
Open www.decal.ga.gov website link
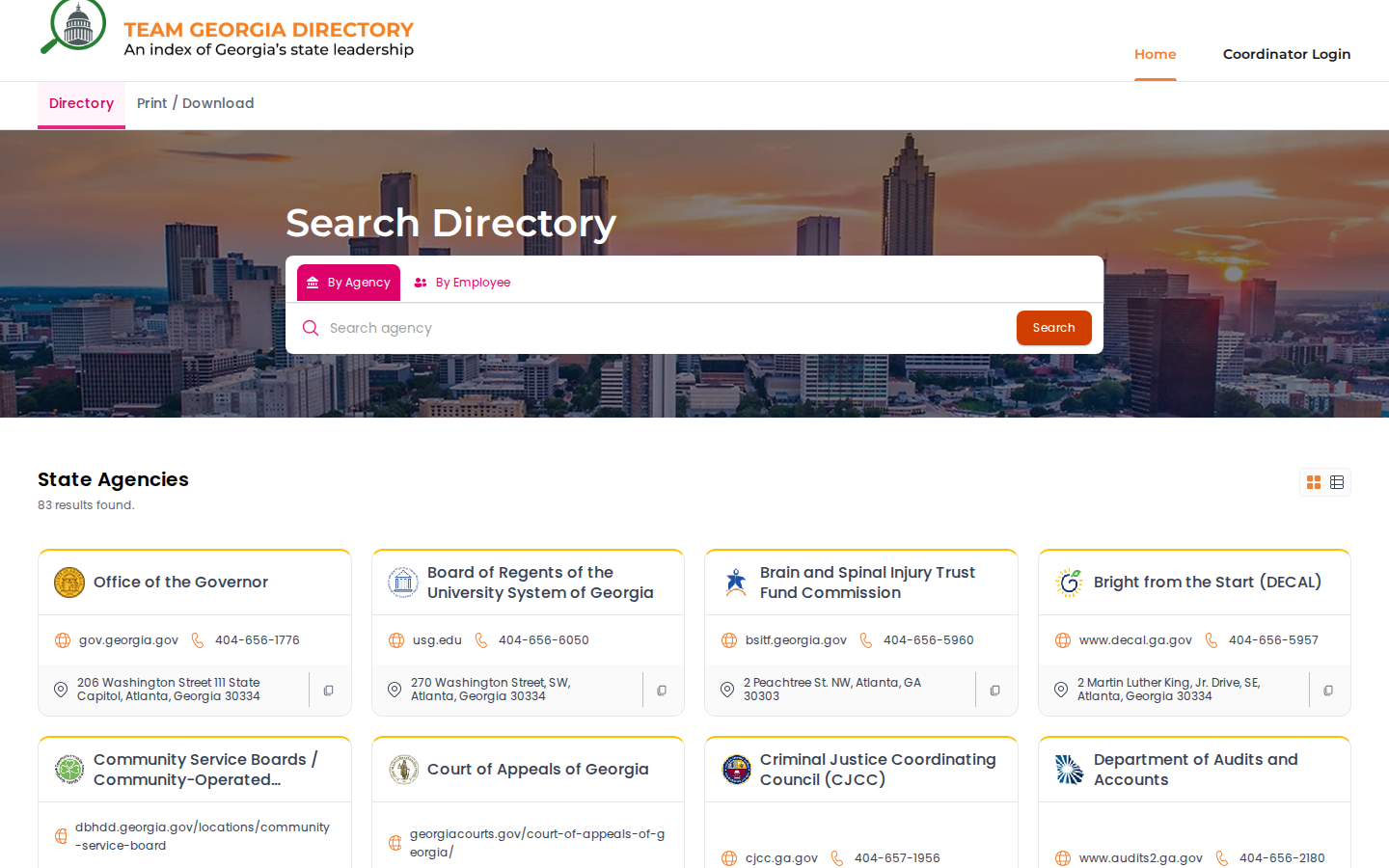[1135, 640]
